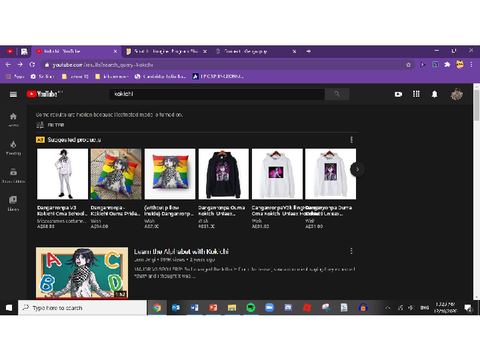This screenshot has width=480, height=360.
Task: Open the notifications bell
Action: 434,94
